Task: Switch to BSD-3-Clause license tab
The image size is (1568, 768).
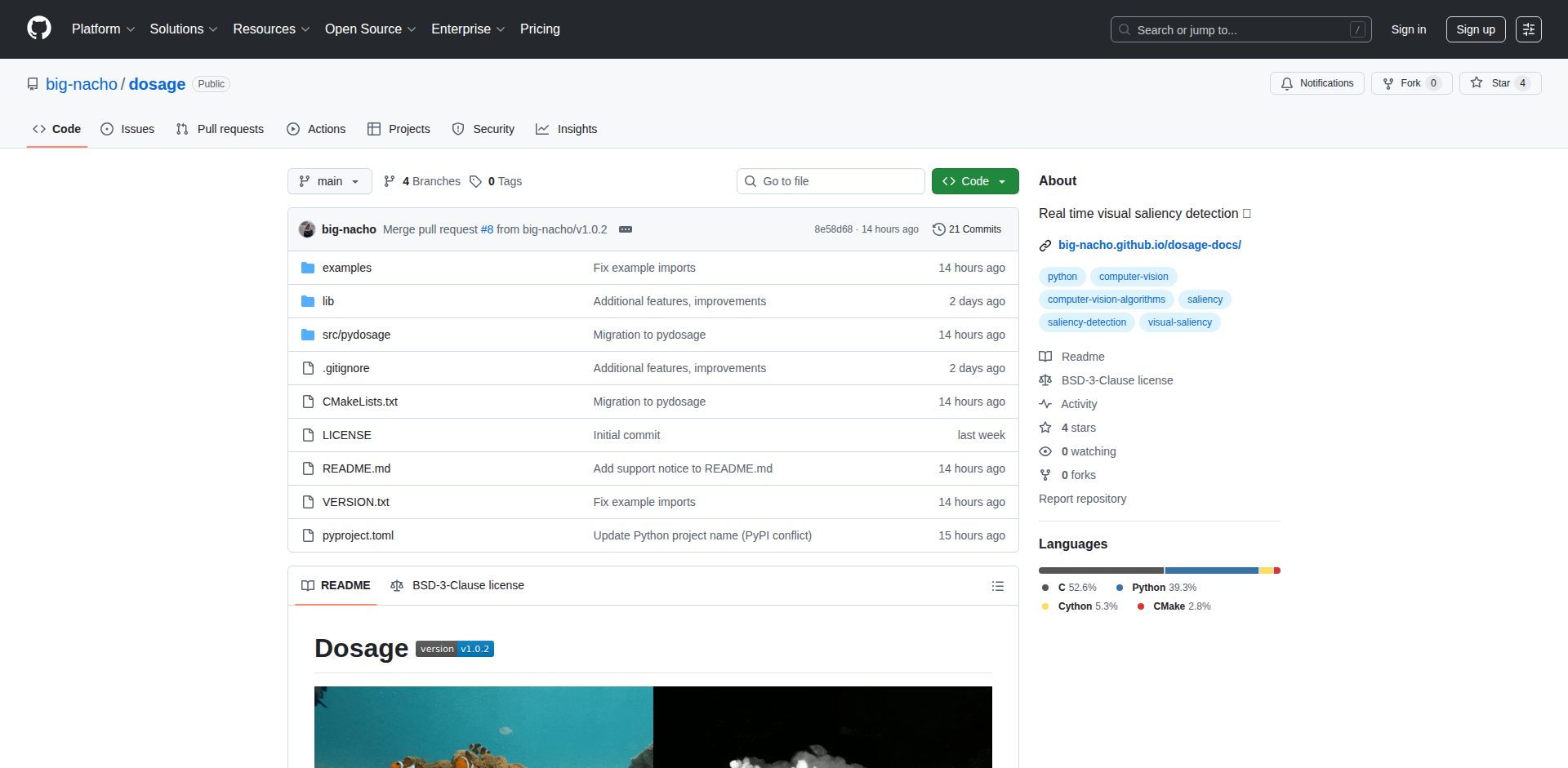Action: 457,585
